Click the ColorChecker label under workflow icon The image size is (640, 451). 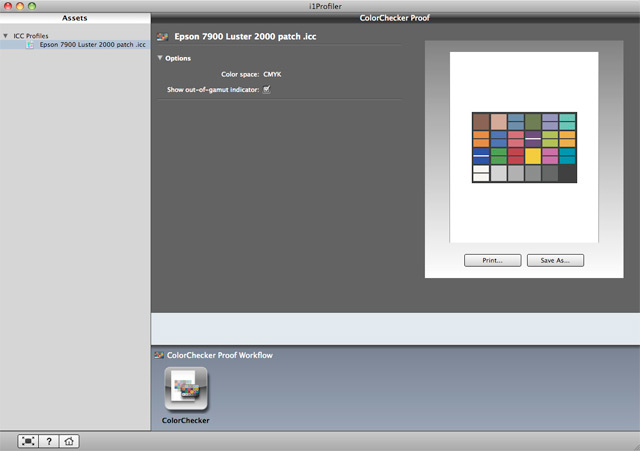point(185,421)
